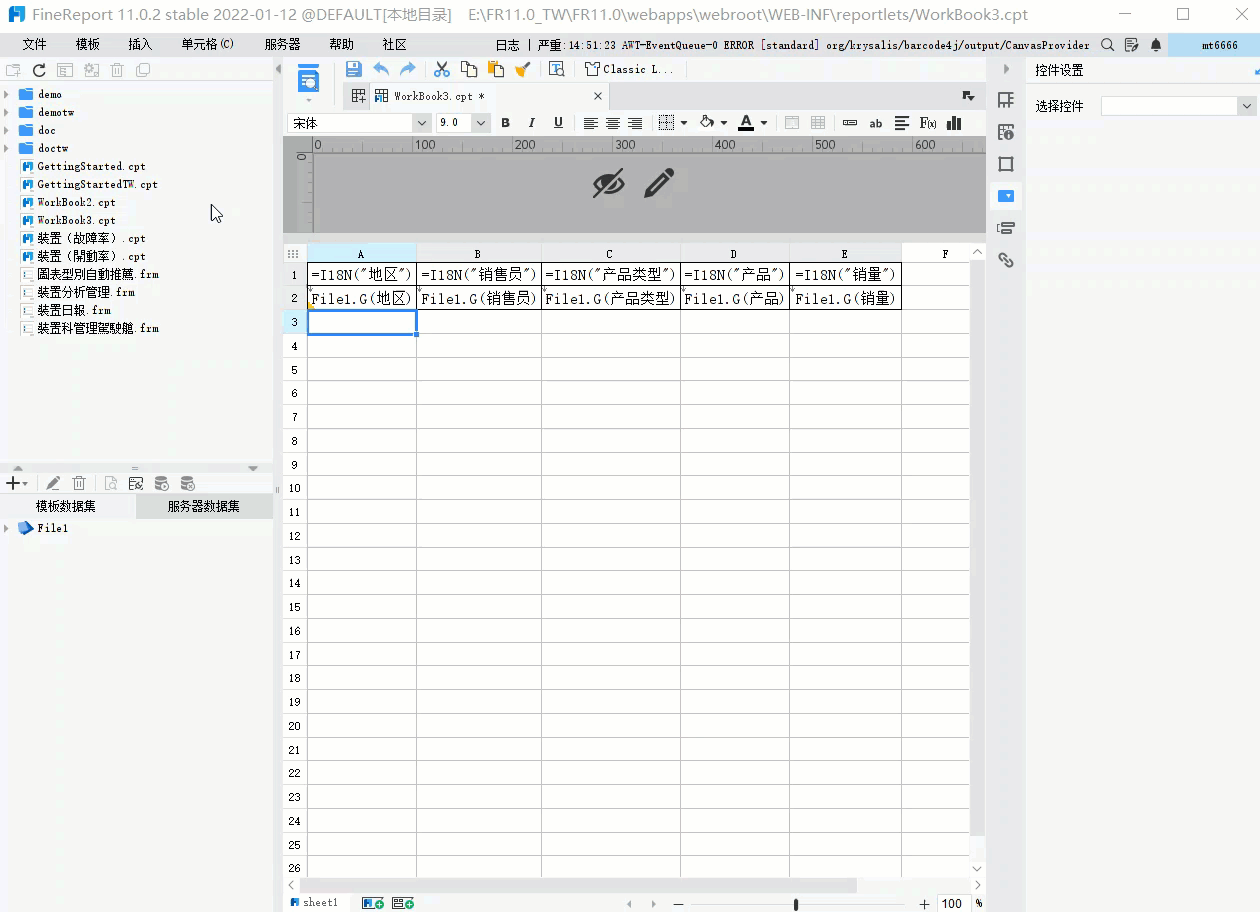
Task: Add a new sheet with the report icon
Action: 373,903
